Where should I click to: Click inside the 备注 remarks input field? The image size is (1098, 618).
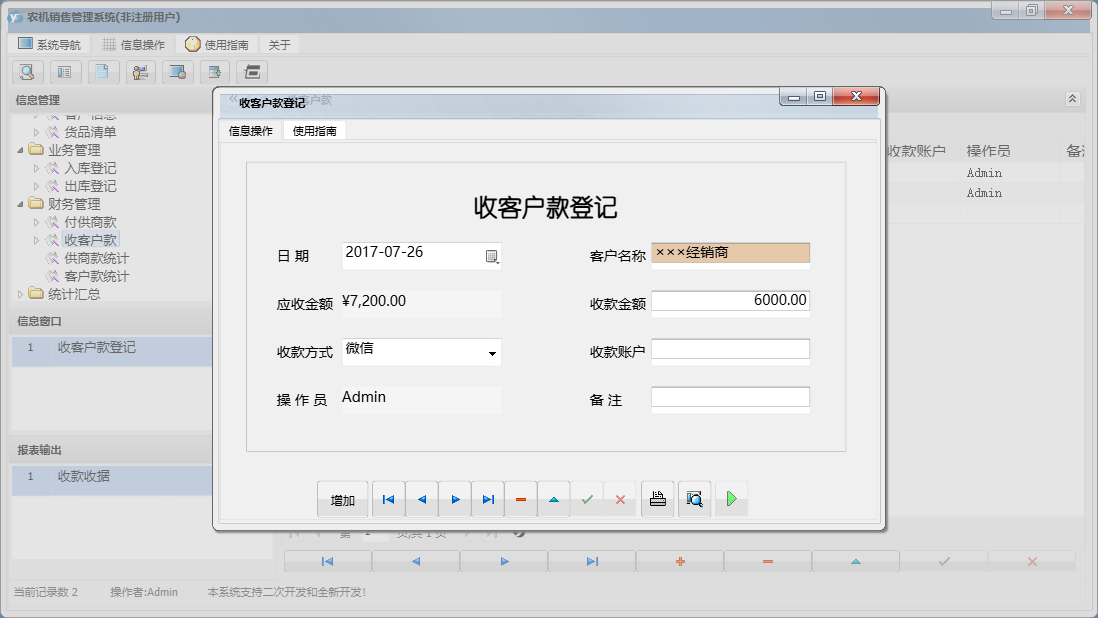click(x=731, y=399)
